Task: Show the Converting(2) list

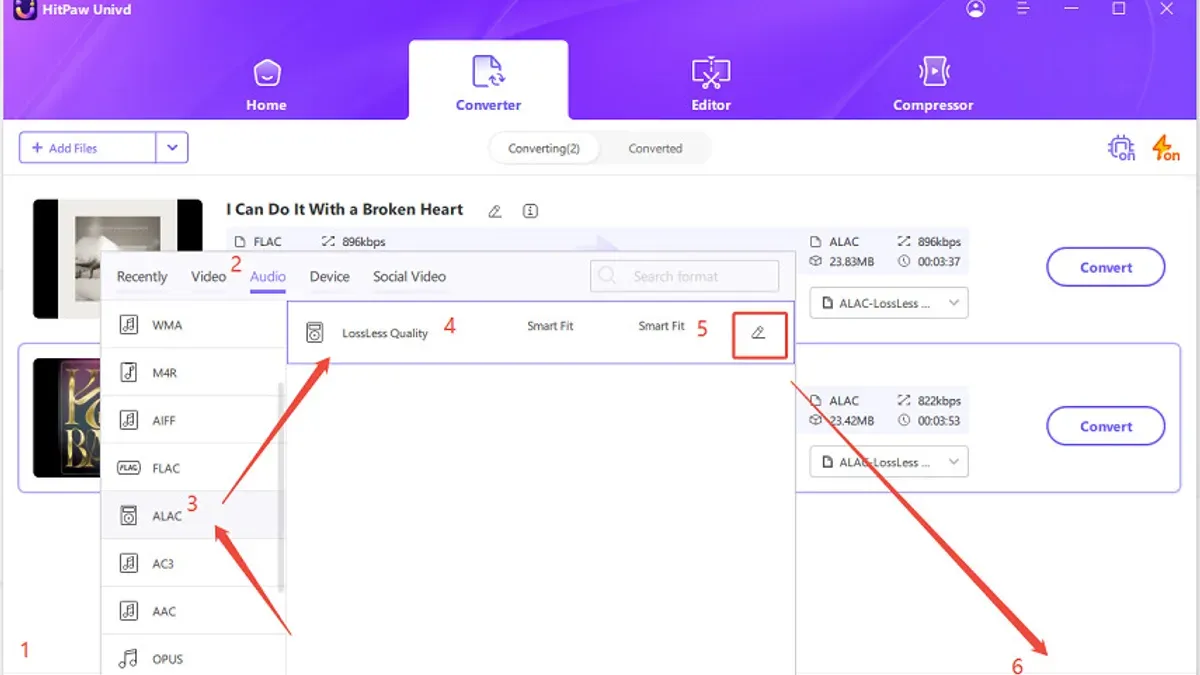Action: pyautogui.click(x=544, y=148)
